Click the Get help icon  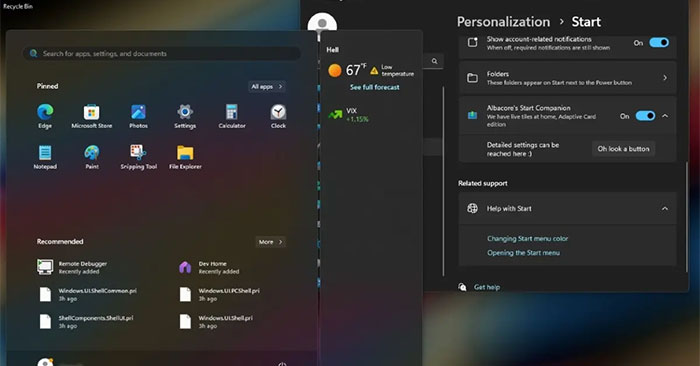tap(462, 287)
